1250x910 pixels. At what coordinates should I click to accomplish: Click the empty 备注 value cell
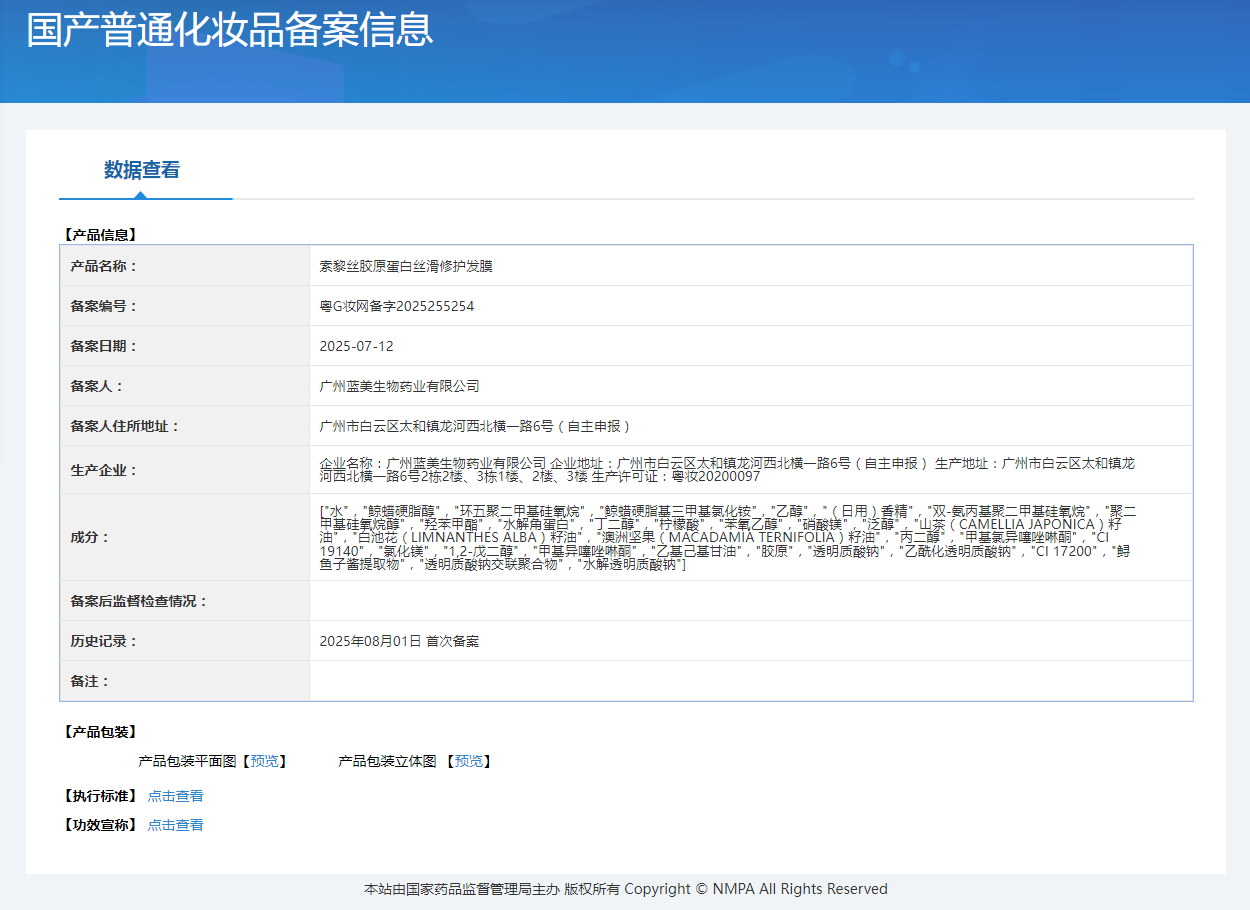click(x=750, y=681)
